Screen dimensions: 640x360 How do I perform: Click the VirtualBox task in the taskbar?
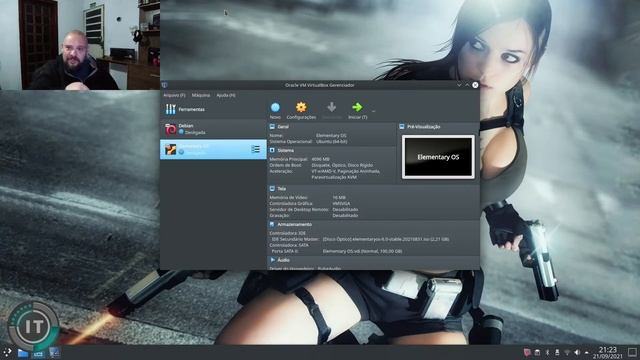pyautogui.click(x=54, y=353)
